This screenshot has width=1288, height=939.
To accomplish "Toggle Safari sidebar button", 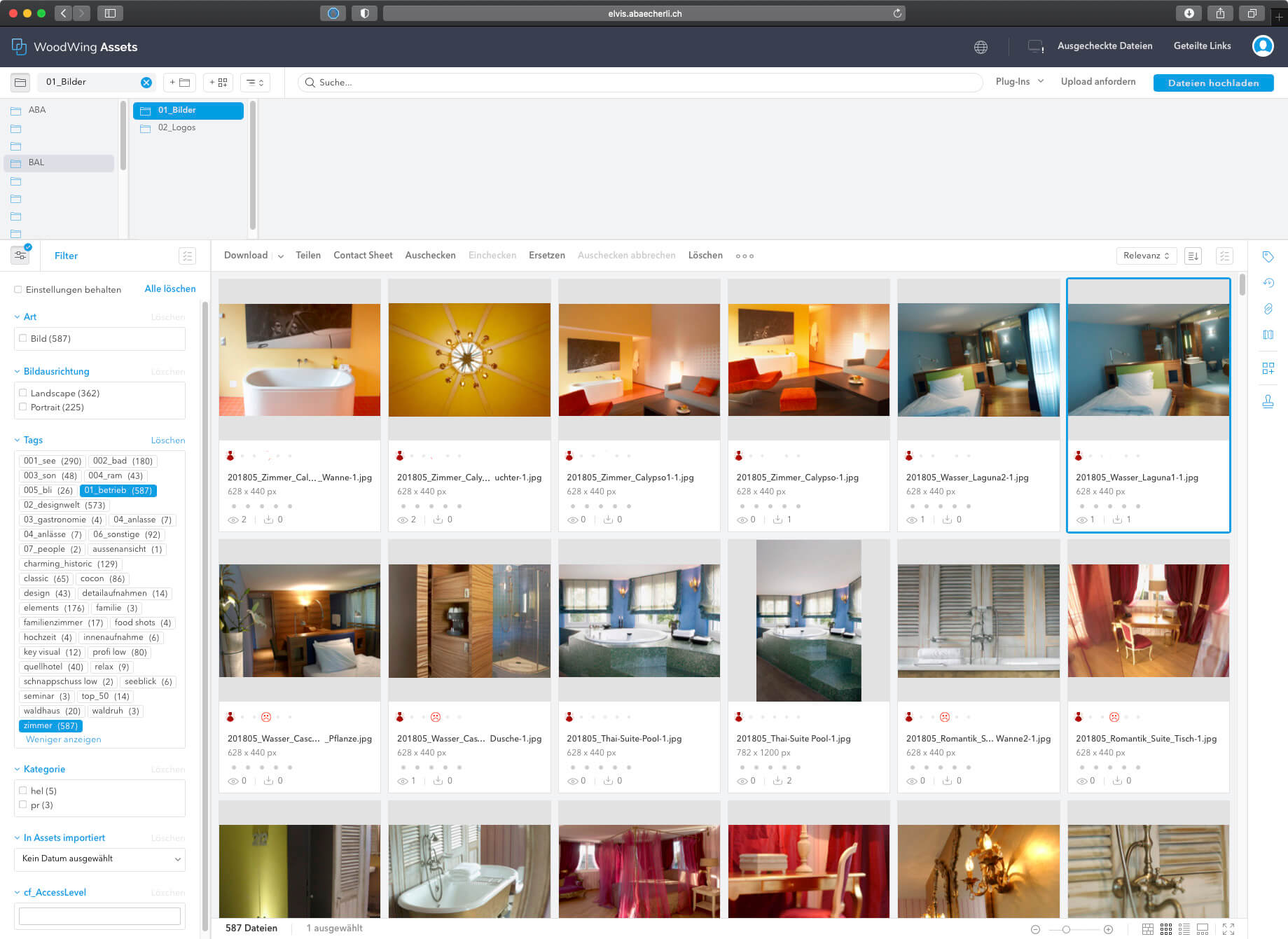I will tap(110, 13).
